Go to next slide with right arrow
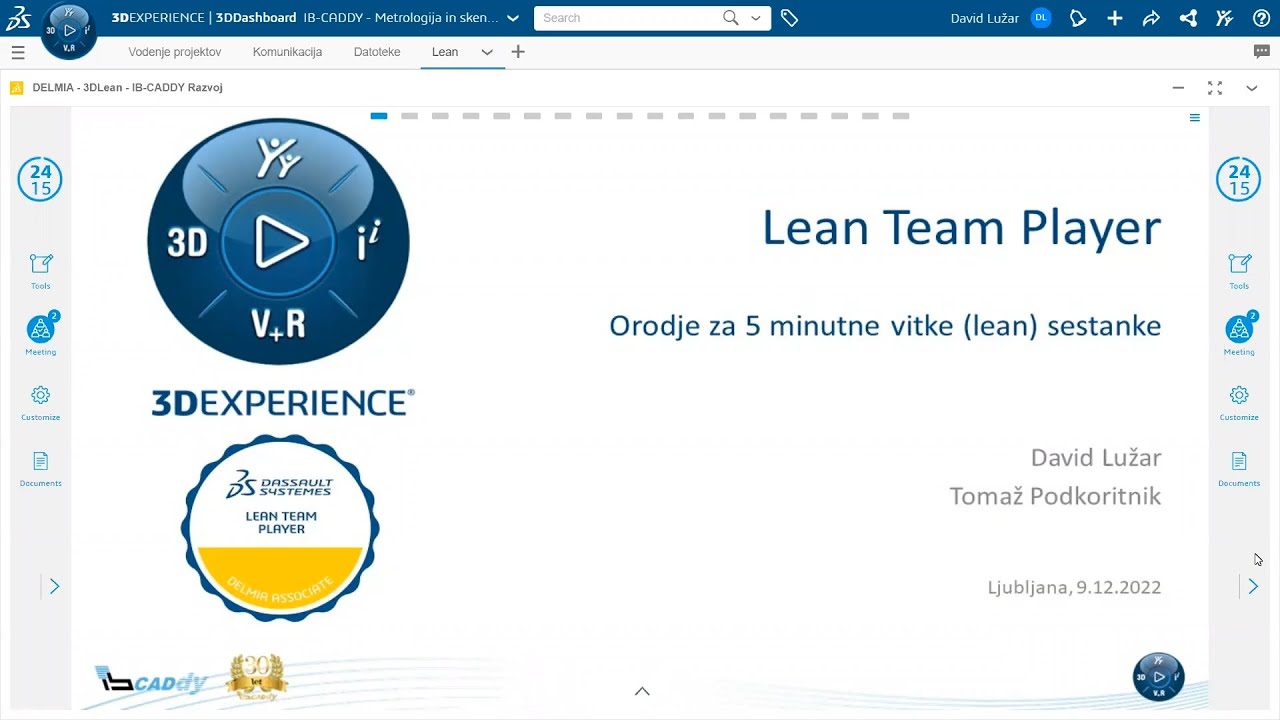This screenshot has height=720, width=1280. point(1253,587)
